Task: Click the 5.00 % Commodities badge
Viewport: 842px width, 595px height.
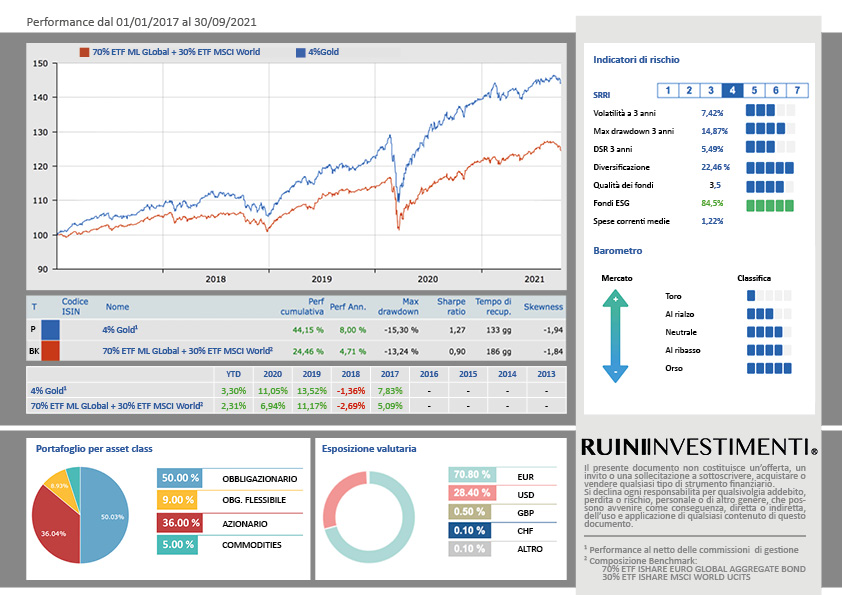Action: (x=177, y=545)
